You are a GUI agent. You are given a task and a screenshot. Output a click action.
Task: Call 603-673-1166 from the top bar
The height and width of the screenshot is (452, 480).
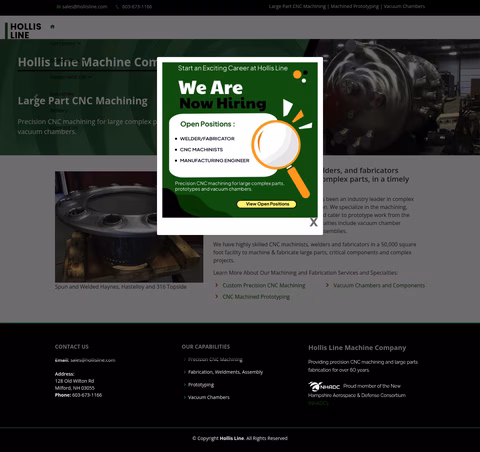(137, 7)
